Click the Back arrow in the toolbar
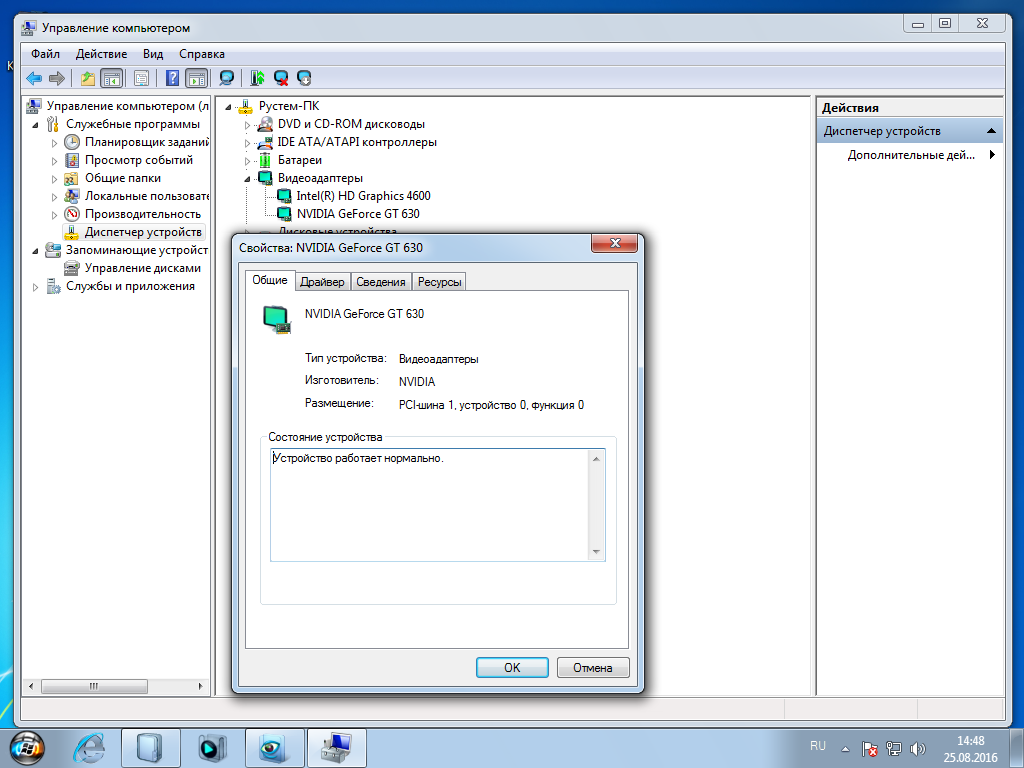 pyautogui.click(x=34, y=78)
